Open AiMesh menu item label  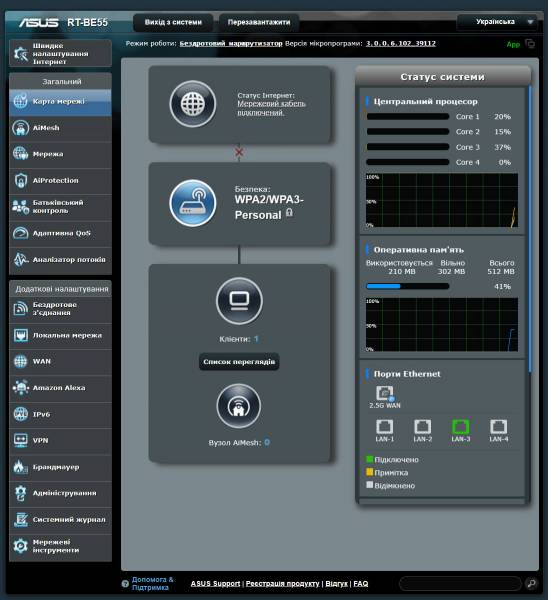(x=46, y=128)
